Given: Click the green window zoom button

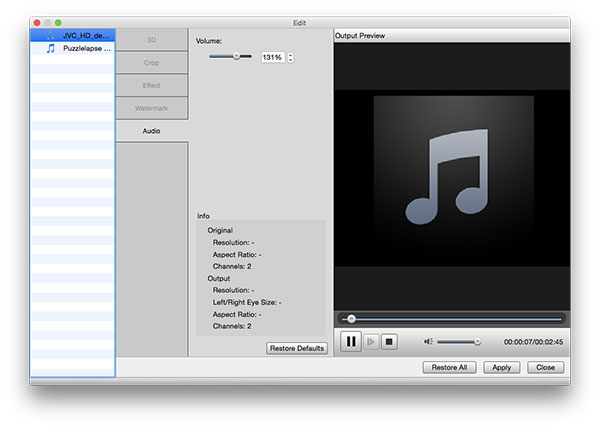Looking at the screenshot, I should [x=58, y=23].
